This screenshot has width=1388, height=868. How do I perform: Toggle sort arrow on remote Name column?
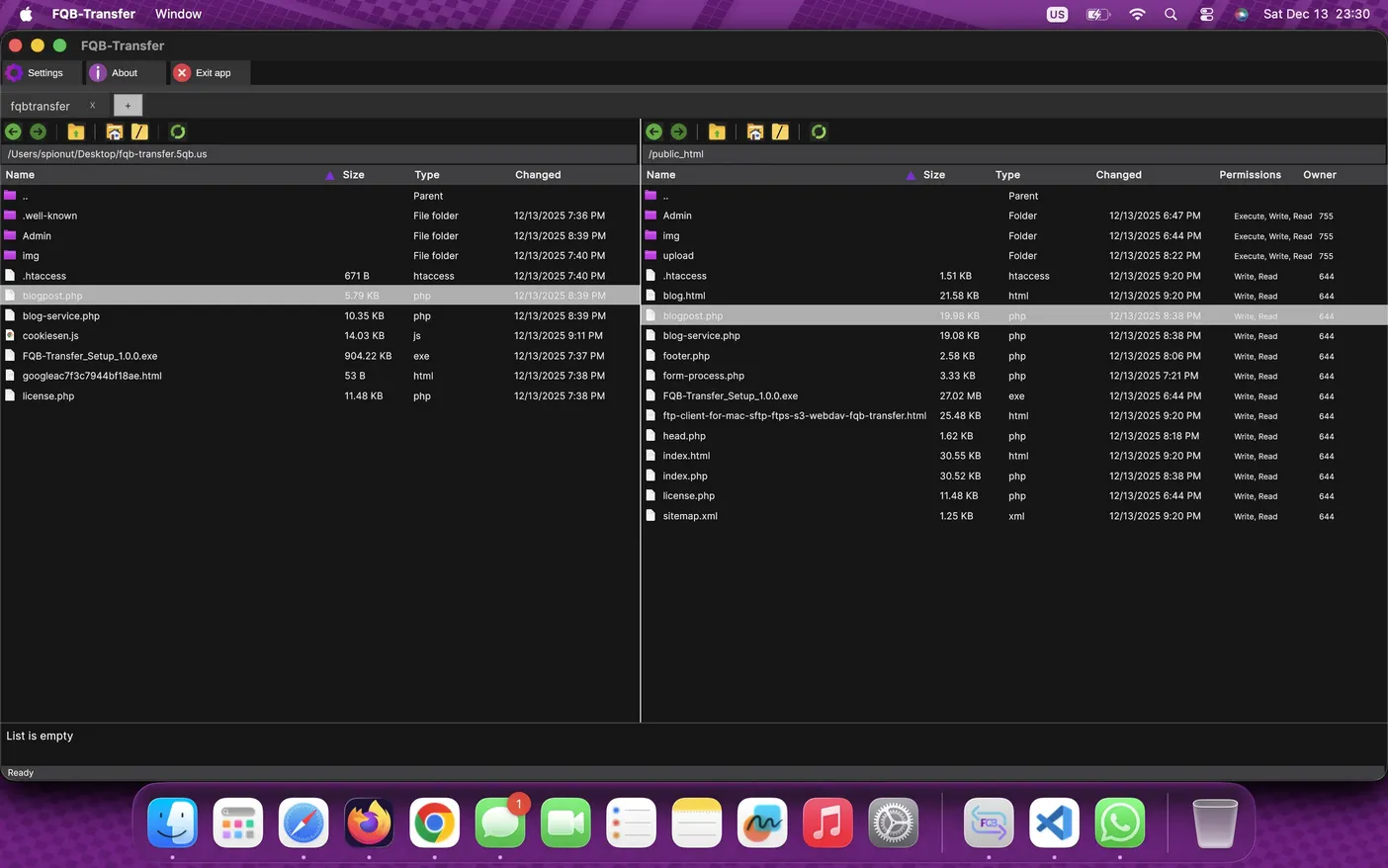(911, 175)
